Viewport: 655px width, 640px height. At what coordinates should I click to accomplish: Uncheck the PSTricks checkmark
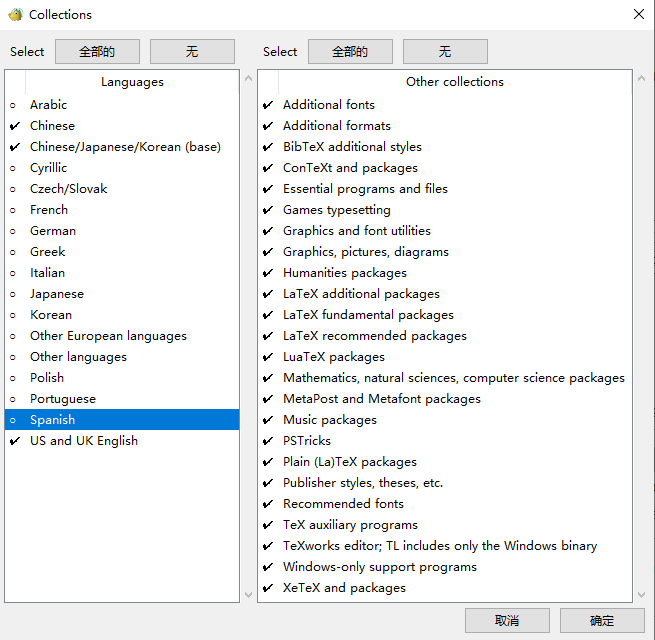tap(268, 441)
